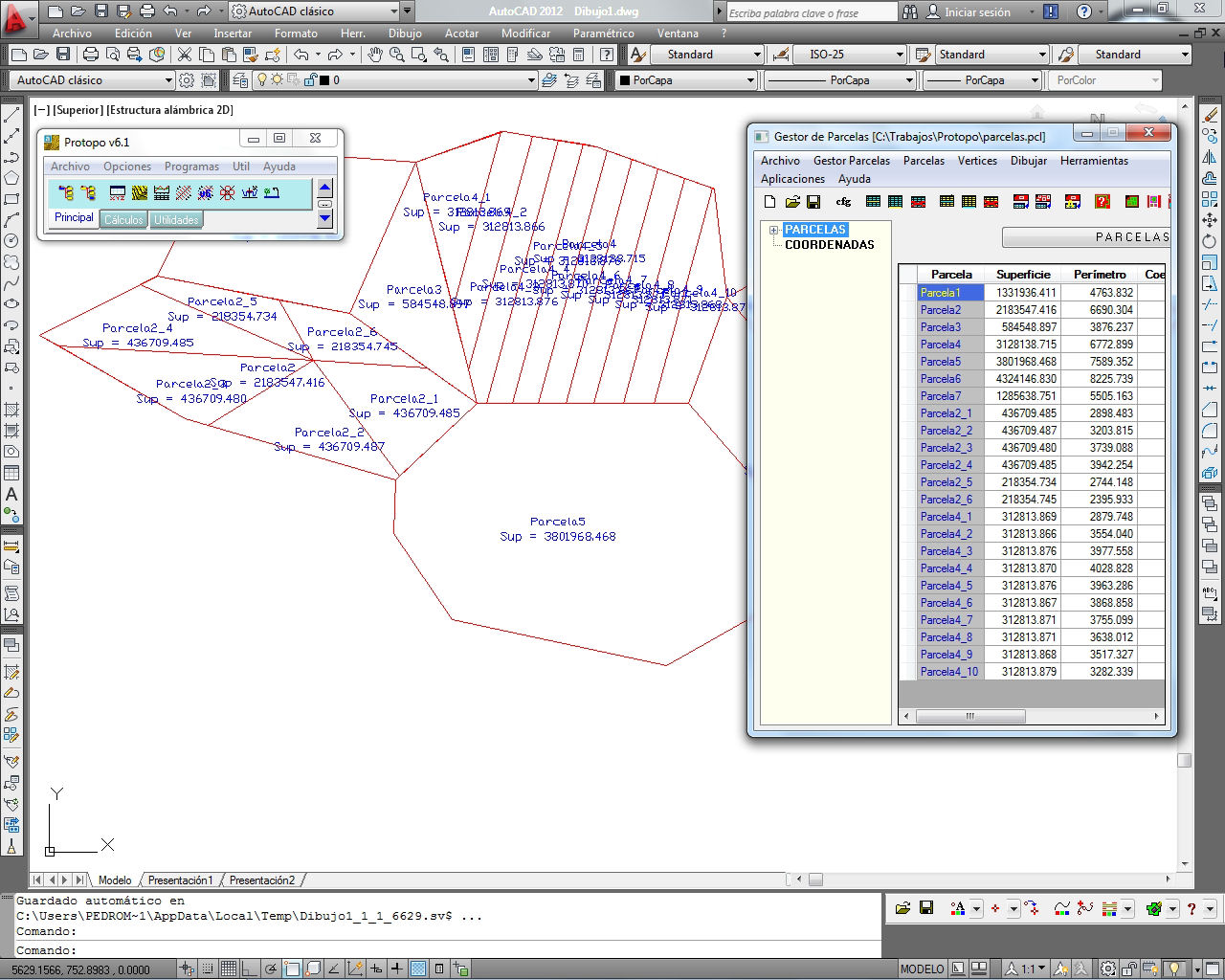The height and width of the screenshot is (980, 1225).
Task: Click the Parcela4_10 row in the table
Action: coord(1032,672)
